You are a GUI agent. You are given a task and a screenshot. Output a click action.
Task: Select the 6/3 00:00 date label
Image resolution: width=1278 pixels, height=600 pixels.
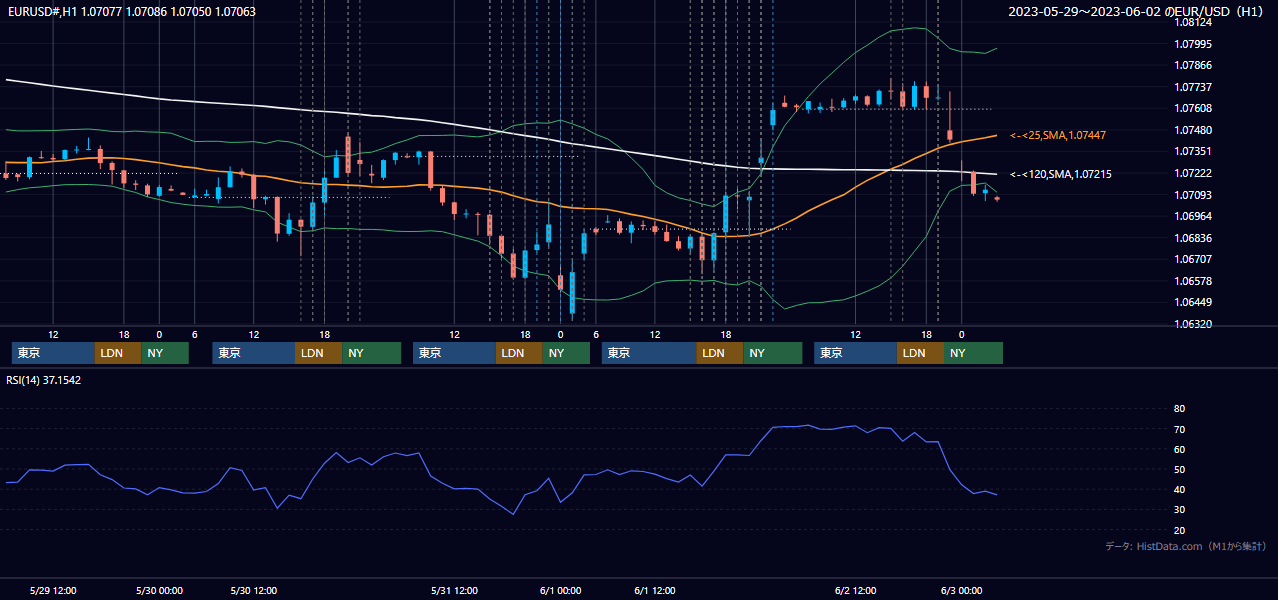point(961,590)
